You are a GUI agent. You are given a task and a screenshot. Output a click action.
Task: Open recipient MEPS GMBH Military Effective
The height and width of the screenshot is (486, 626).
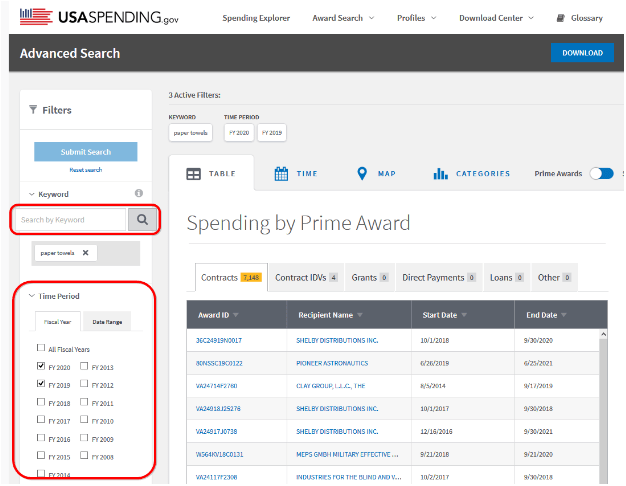pos(347,454)
